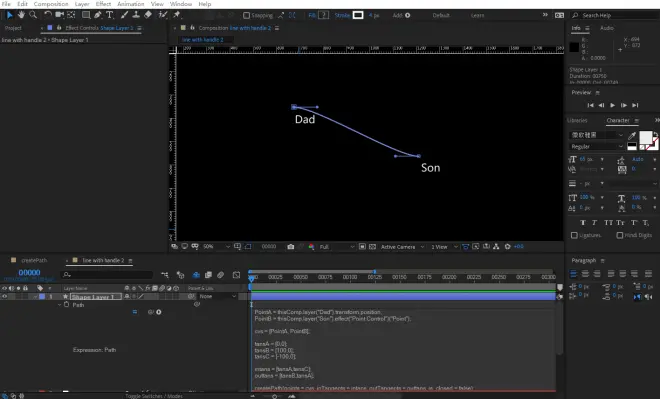Toggle Frame Blending switch in timeline
660x399 pixels.
(x=208, y=275)
